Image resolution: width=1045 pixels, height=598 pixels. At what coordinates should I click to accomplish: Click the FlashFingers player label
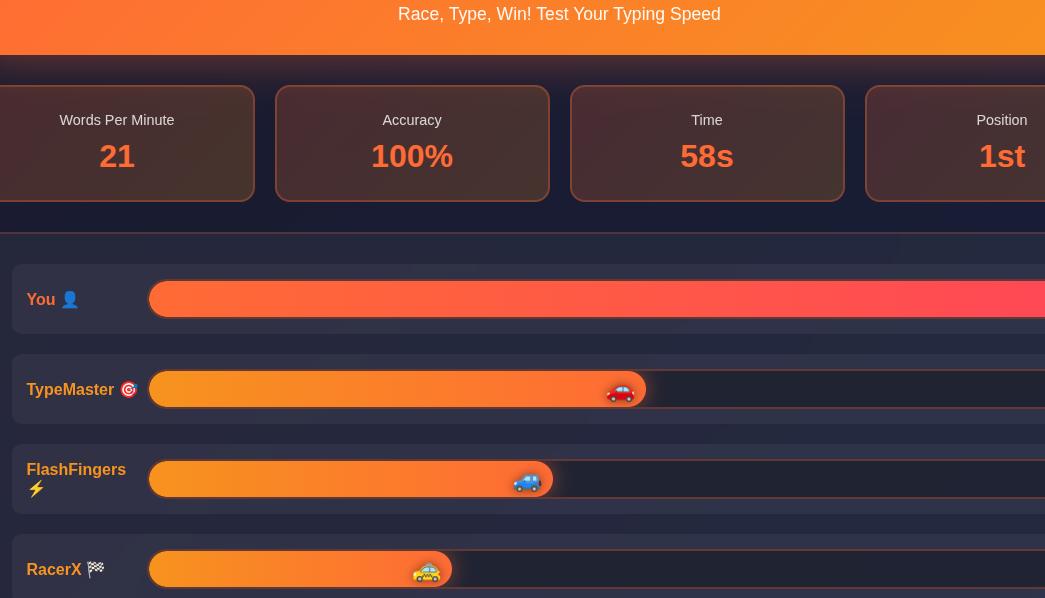76,469
